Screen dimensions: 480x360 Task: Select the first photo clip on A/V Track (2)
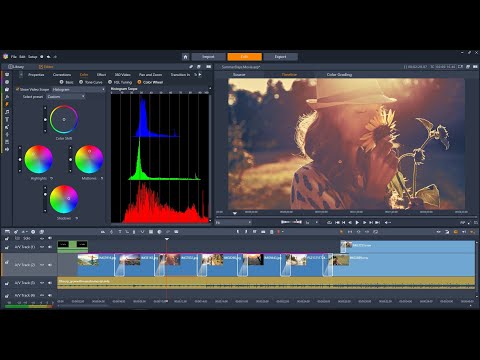pyautogui.click(x=97, y=265)
